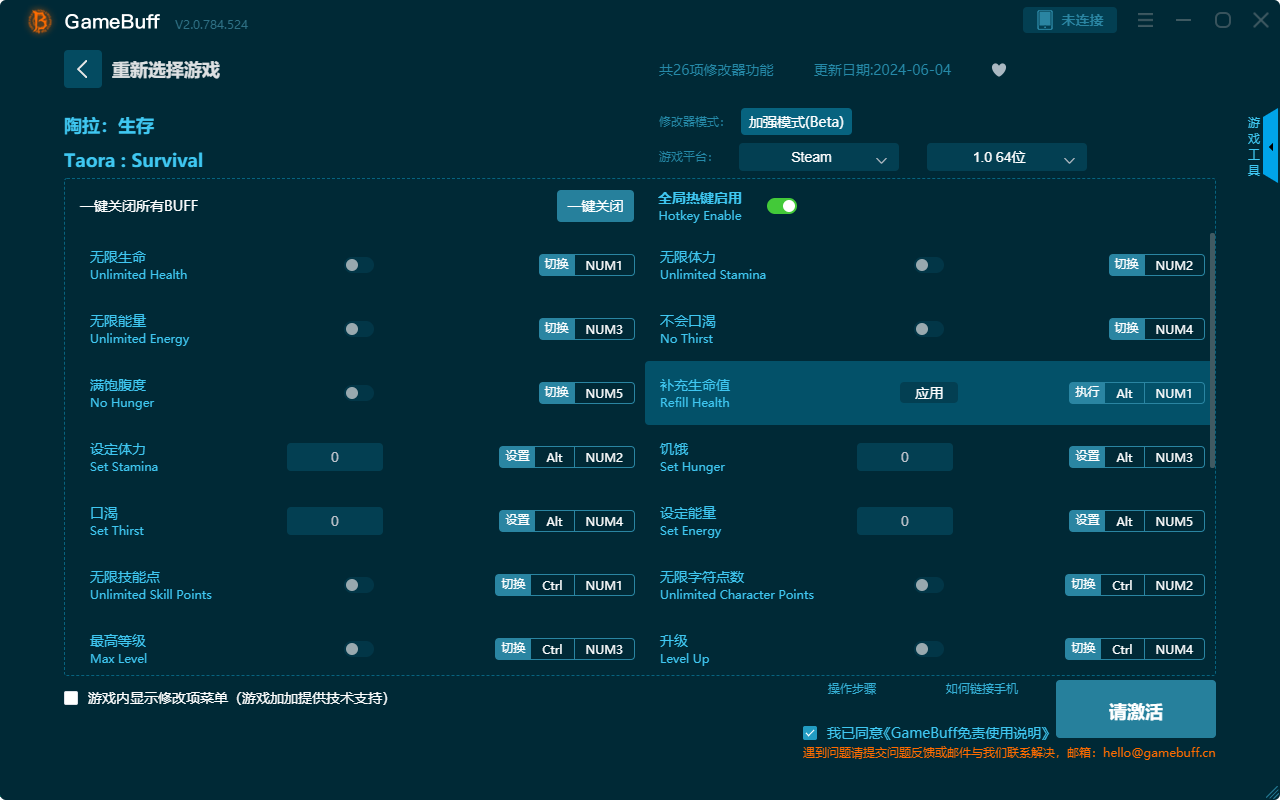Click the back arrow to reselect game

[83, 69]
